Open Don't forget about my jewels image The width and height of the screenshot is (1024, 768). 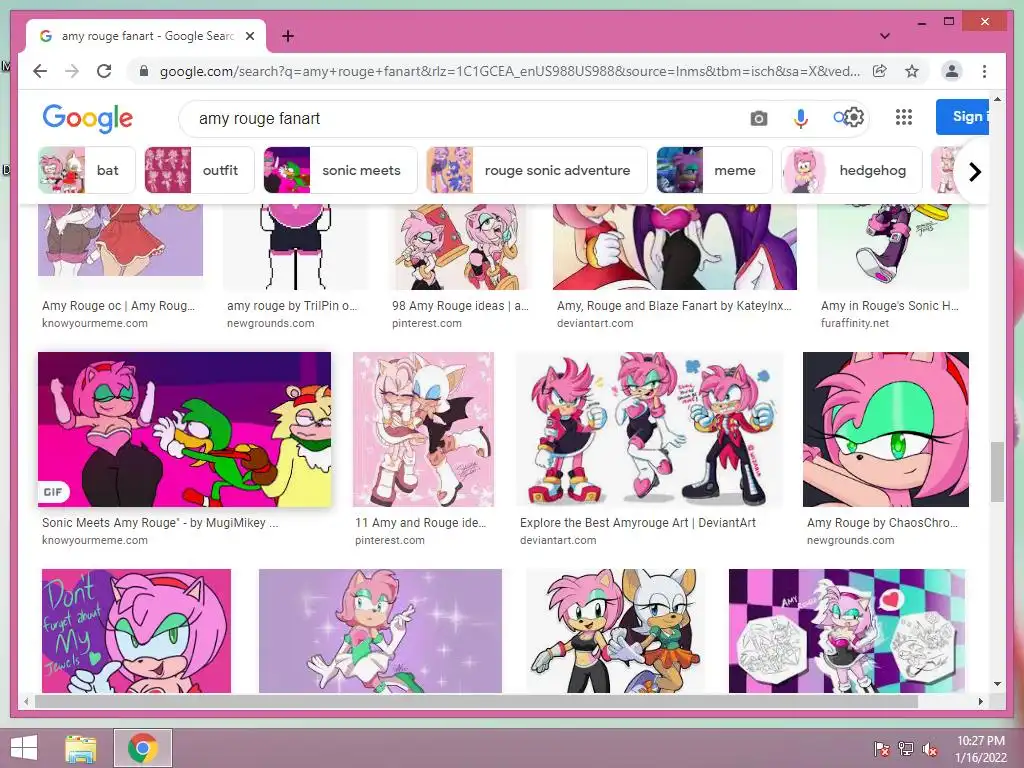tap(136, 631)
